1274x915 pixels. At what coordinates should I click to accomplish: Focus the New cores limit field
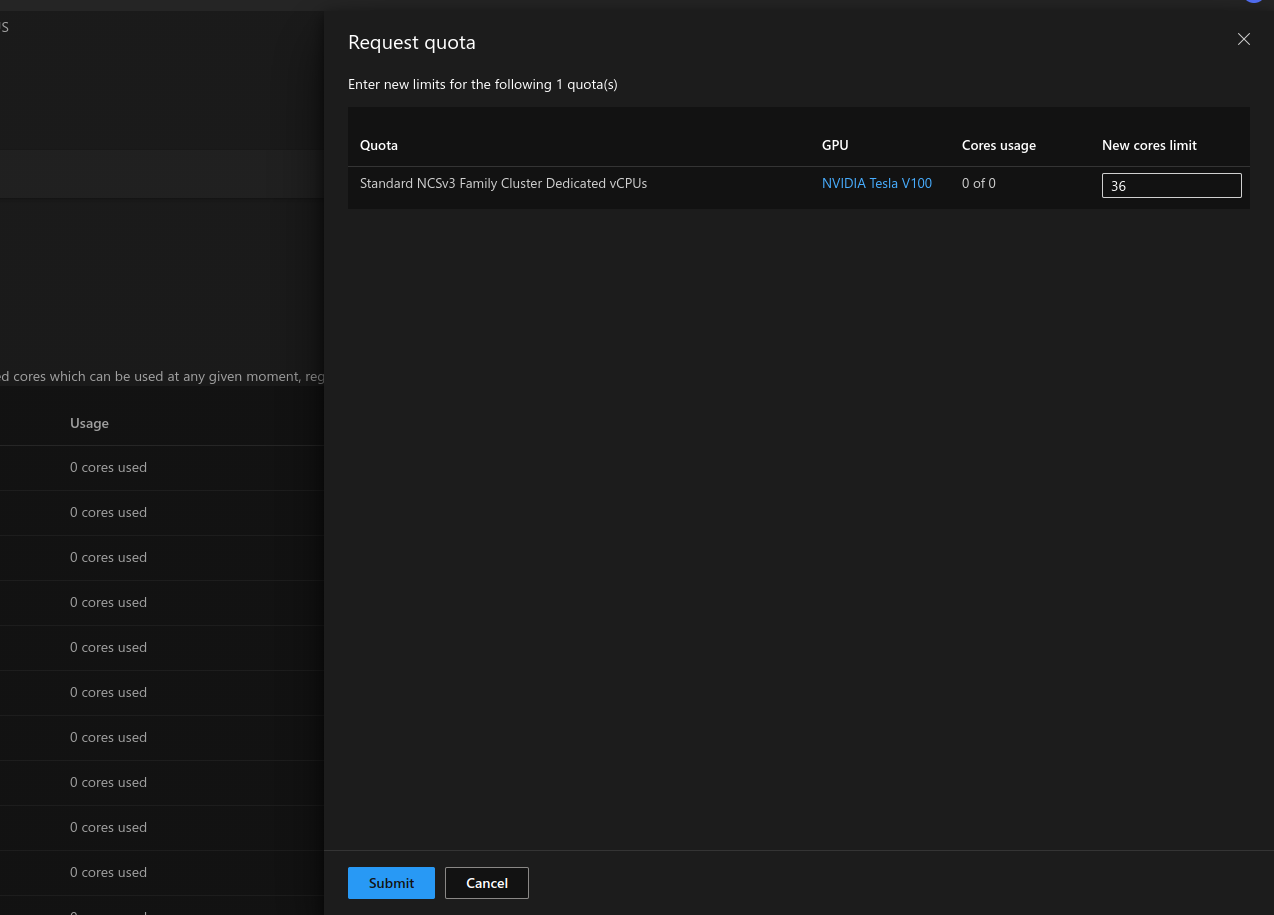click(1172, 185)
